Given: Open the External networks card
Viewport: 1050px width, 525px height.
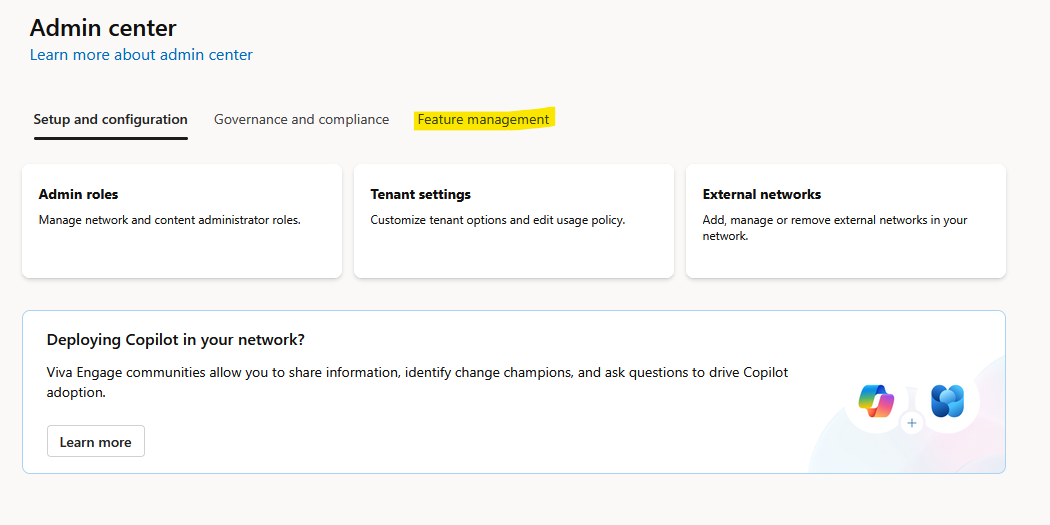Looking at the screenshot, I should pyautogui.click(x=846, y=221).
